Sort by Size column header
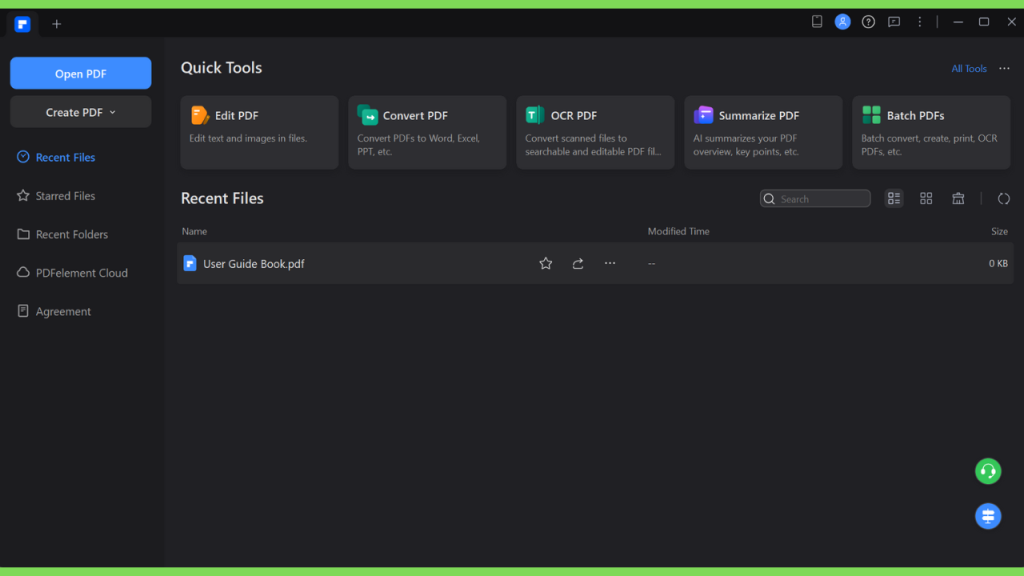 tap(999, 231)
